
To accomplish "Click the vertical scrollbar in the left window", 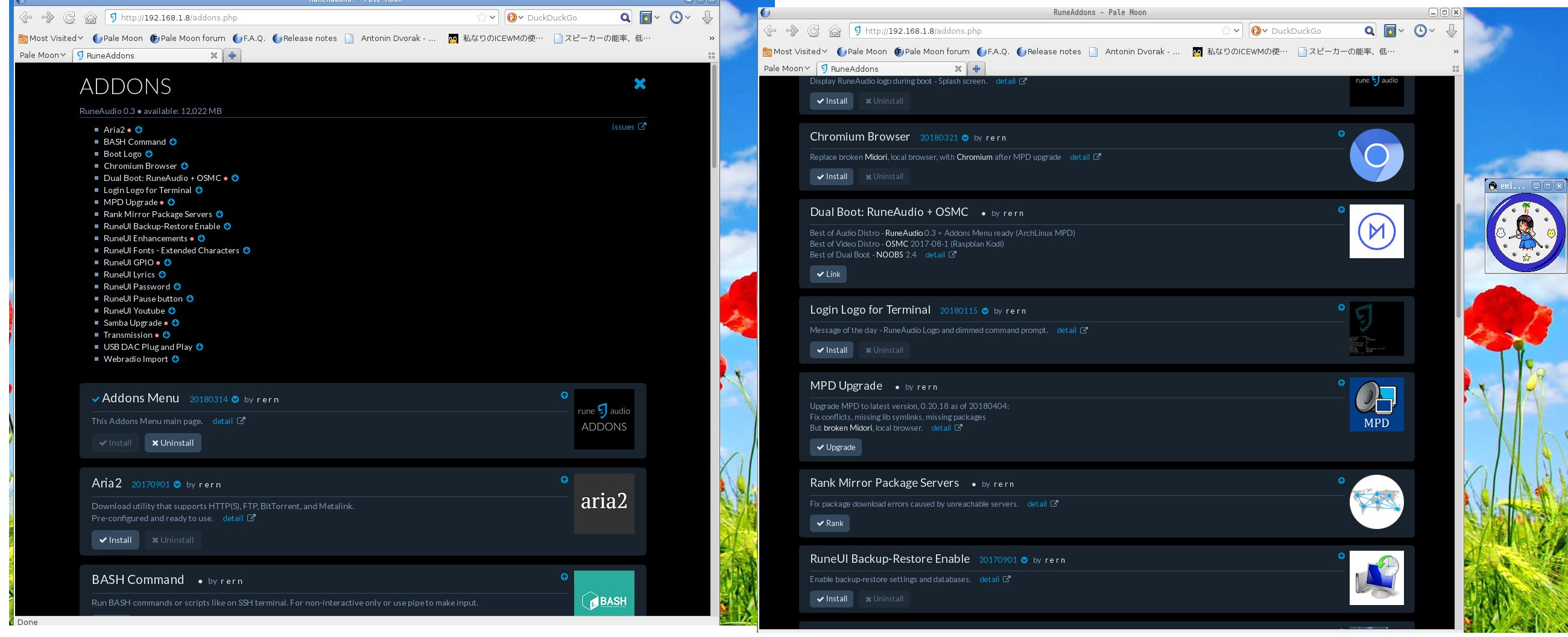I will (714, 116).
